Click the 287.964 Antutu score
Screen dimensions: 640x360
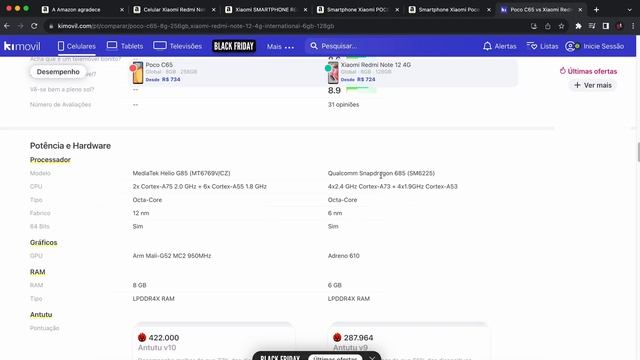click(x=358, y=338)
